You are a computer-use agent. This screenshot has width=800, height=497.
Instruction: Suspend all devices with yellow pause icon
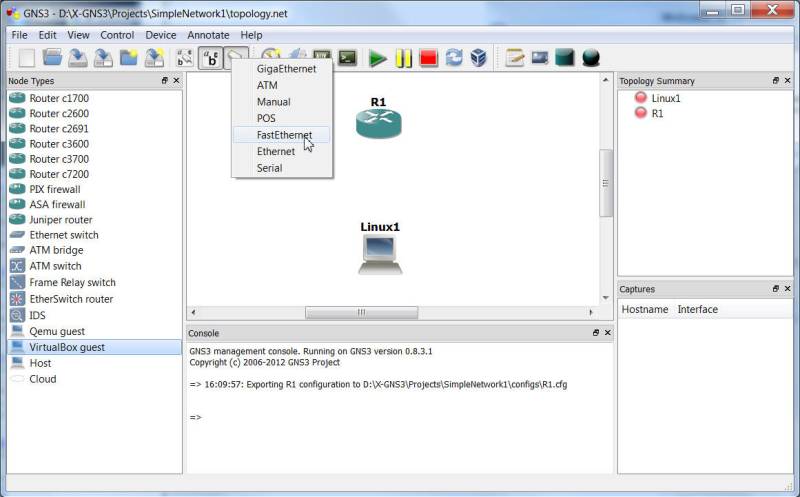[x=403, y=58]
